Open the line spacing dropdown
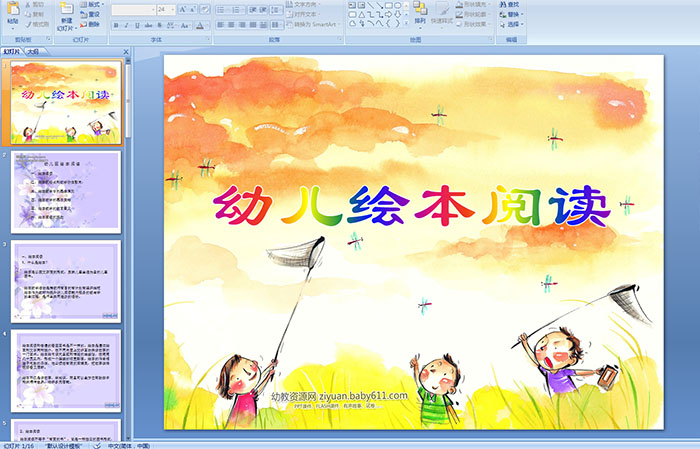This screenshot has height=449, width=700. click(277, 9)
